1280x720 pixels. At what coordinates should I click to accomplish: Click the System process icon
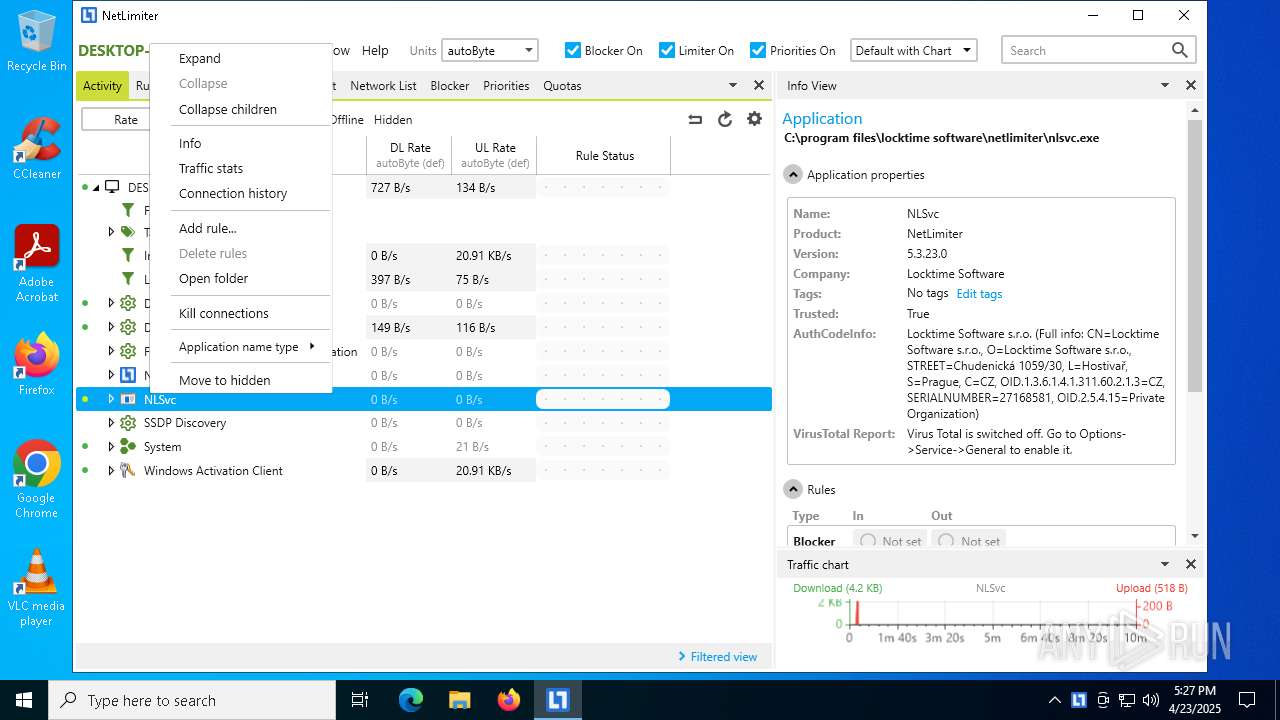tap(128, 447)
